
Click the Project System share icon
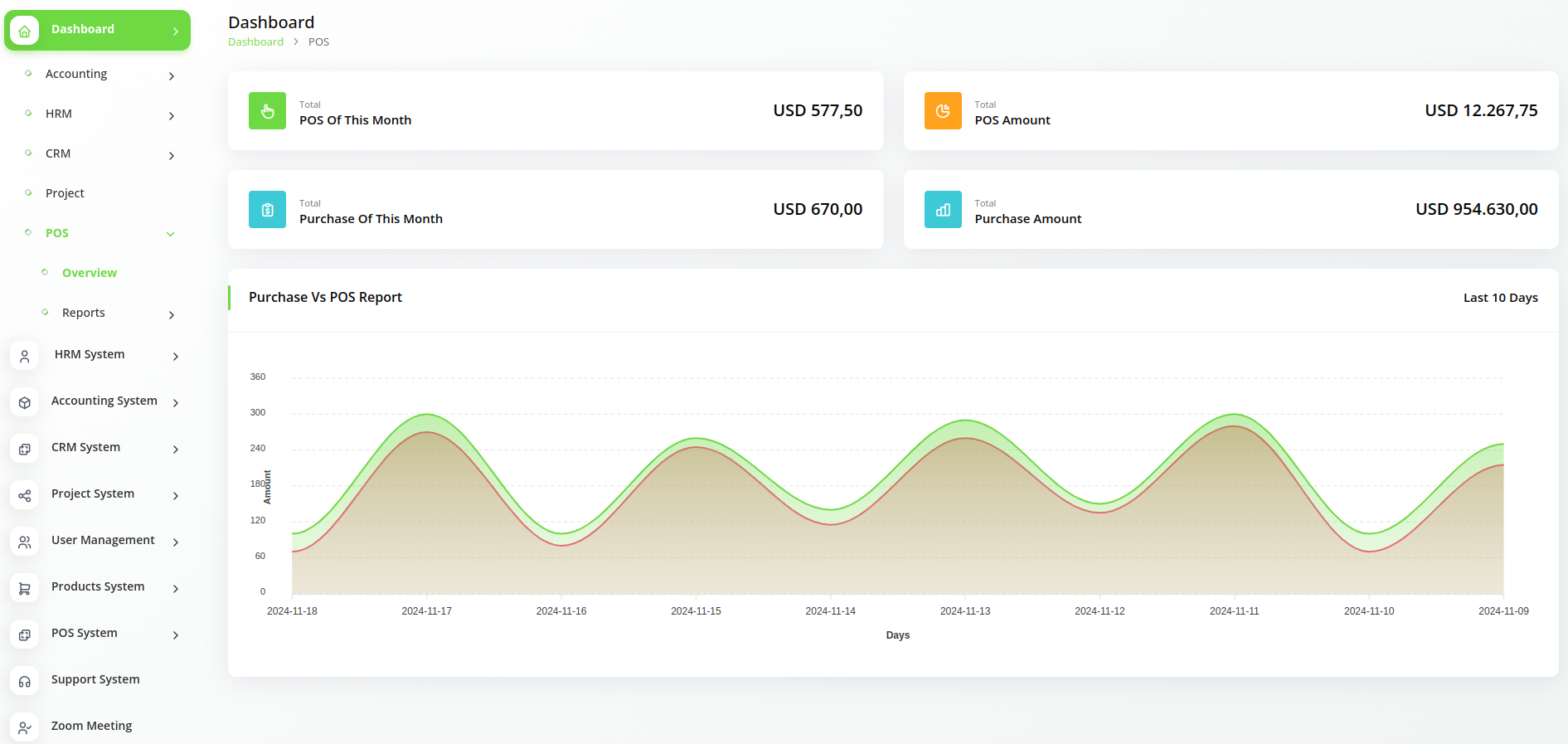25,495
